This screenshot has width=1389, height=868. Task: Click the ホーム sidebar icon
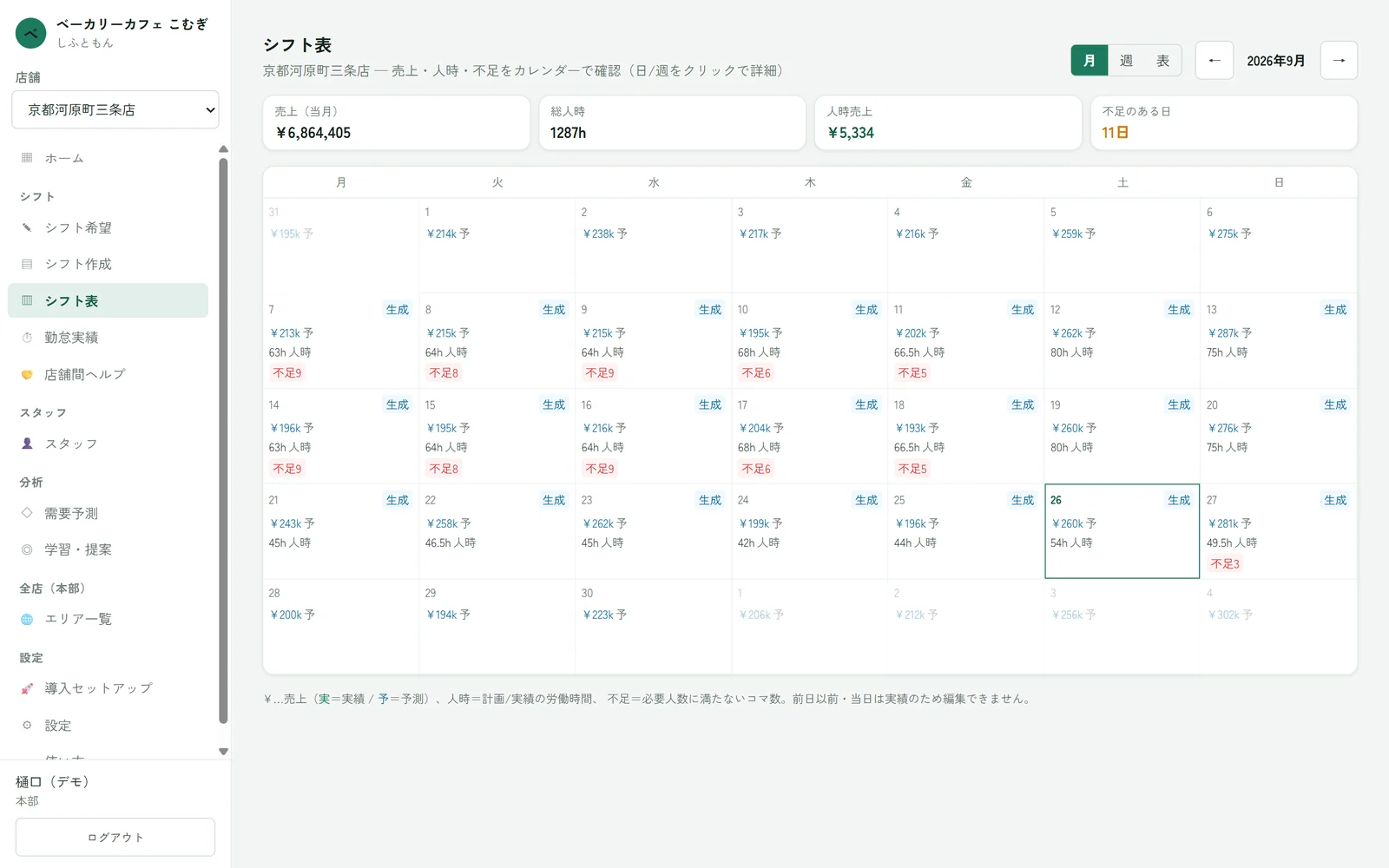(x=27, y=158)
